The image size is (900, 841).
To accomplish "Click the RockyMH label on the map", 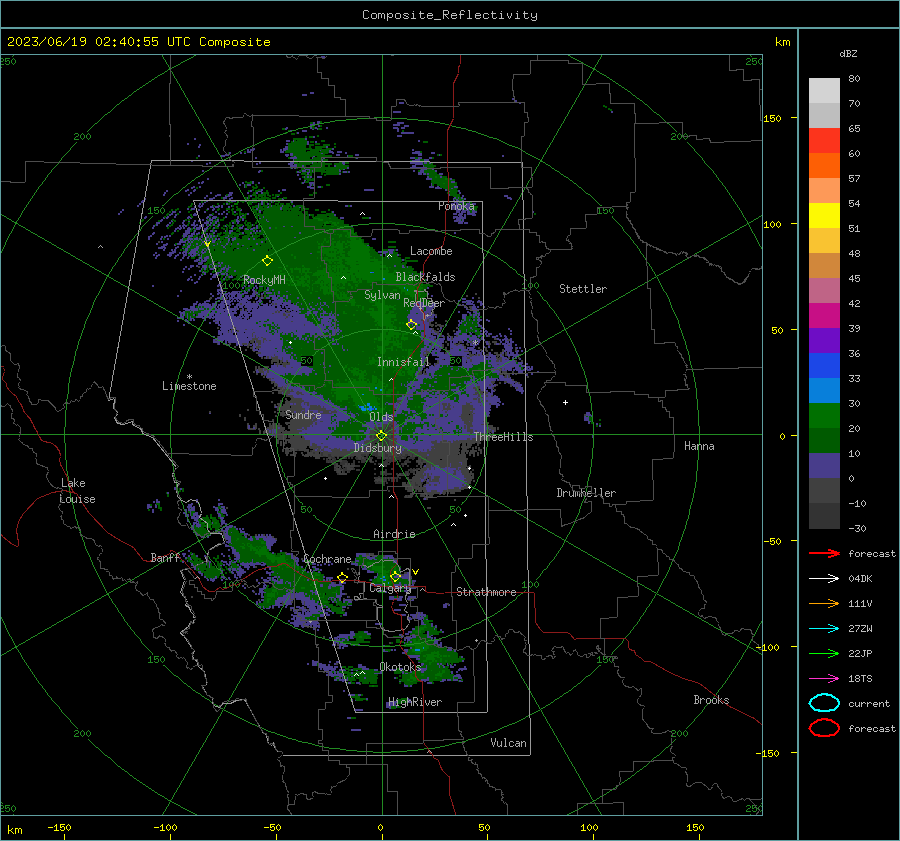I will pyautogui.click(x=264, y=280).
